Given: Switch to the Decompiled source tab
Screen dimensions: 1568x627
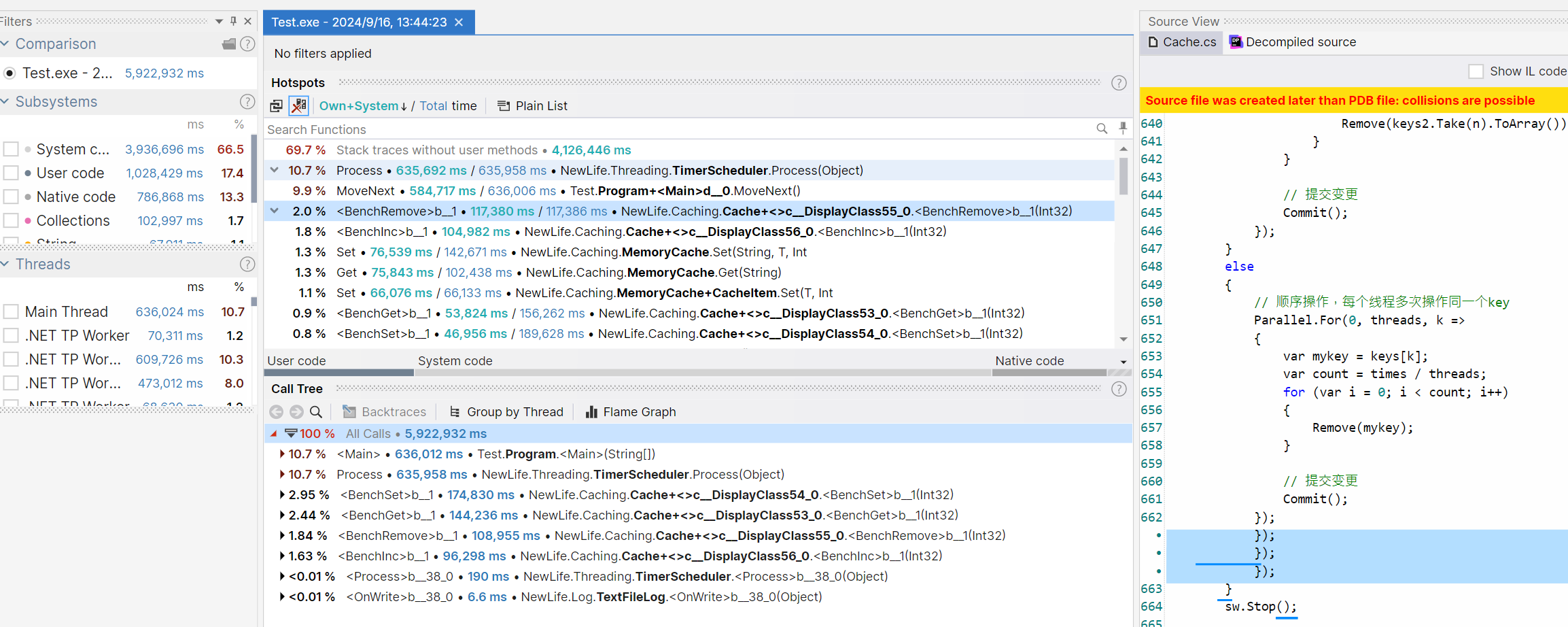Looking at the screenshot, I should (x=1293, y=42).
